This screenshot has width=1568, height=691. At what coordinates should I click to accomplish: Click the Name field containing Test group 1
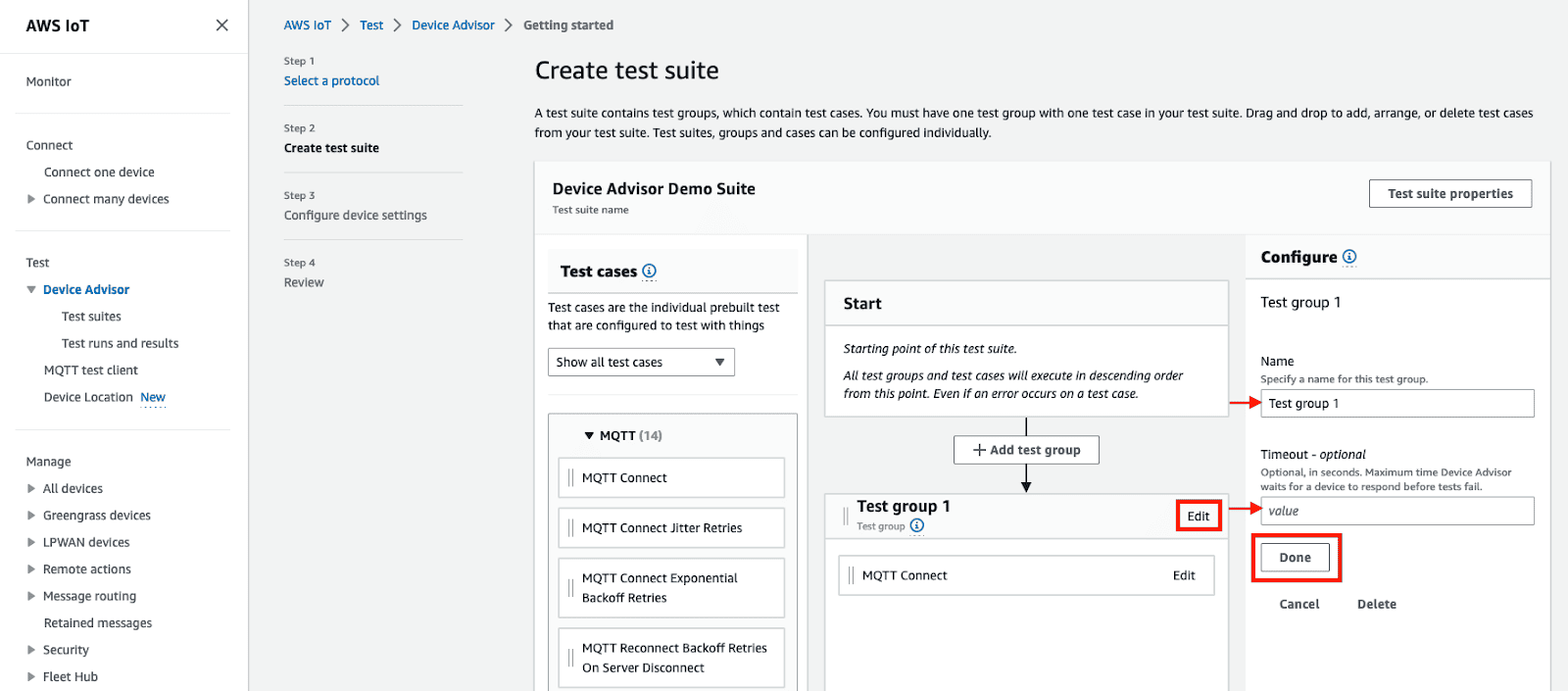[1396, 403]
